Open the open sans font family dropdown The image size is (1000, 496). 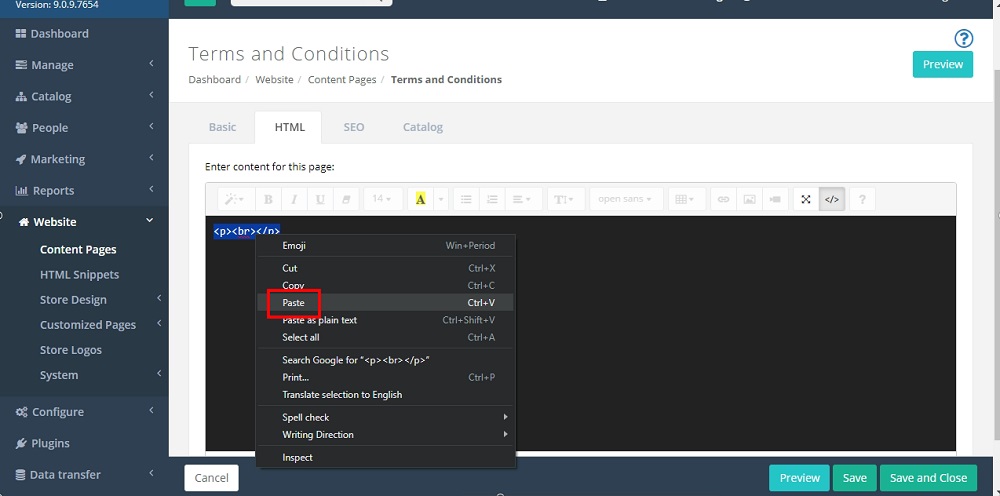tap(626, 199)
